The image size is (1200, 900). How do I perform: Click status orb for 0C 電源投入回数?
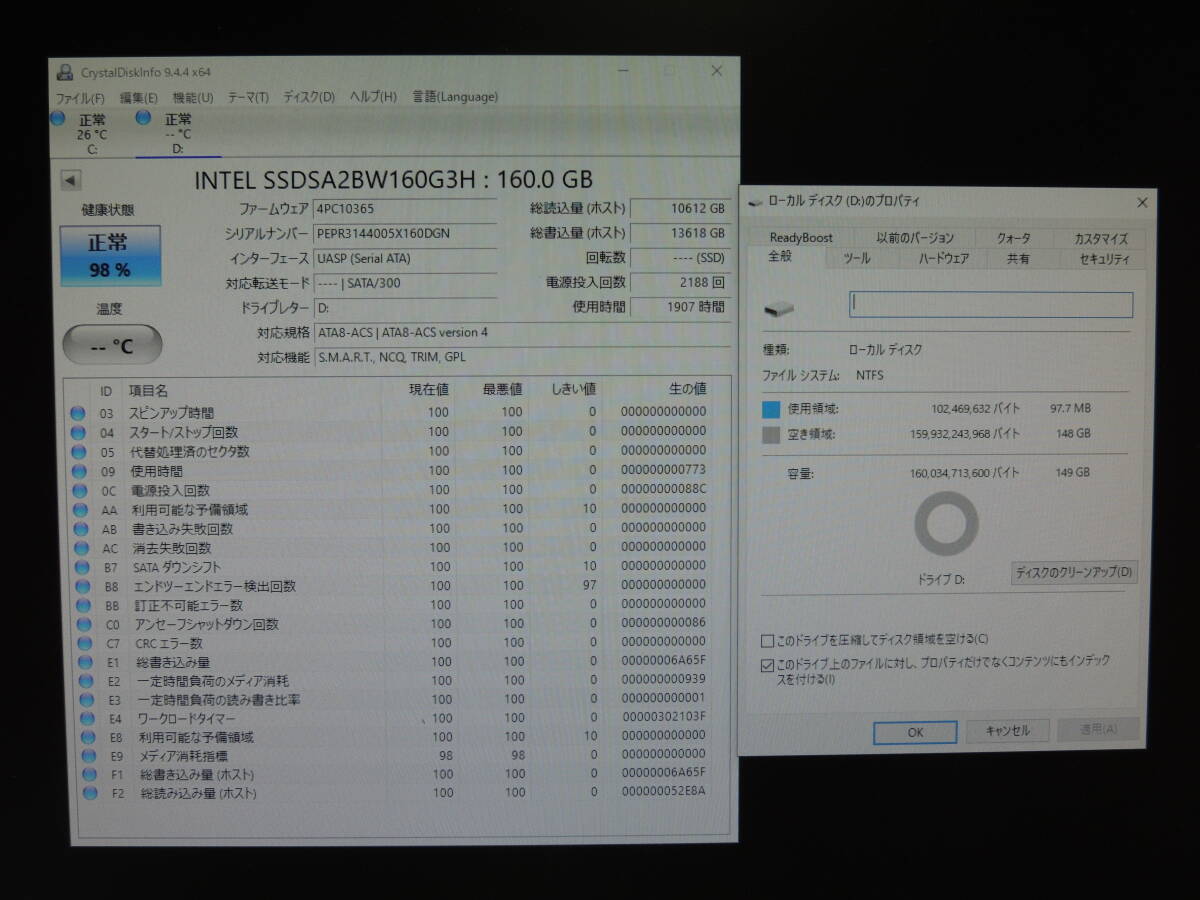80,490
